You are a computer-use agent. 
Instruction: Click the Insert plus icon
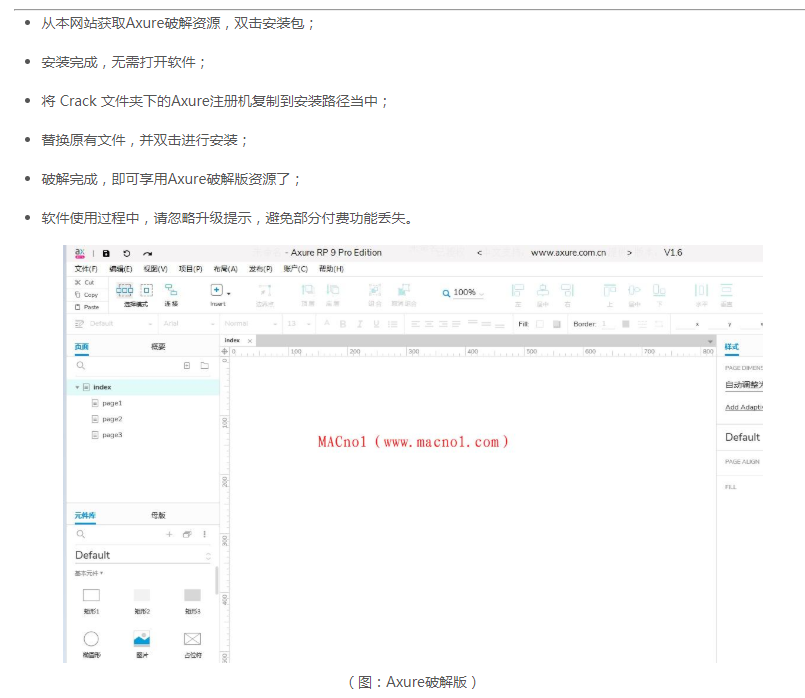click(x=217, y=290)
